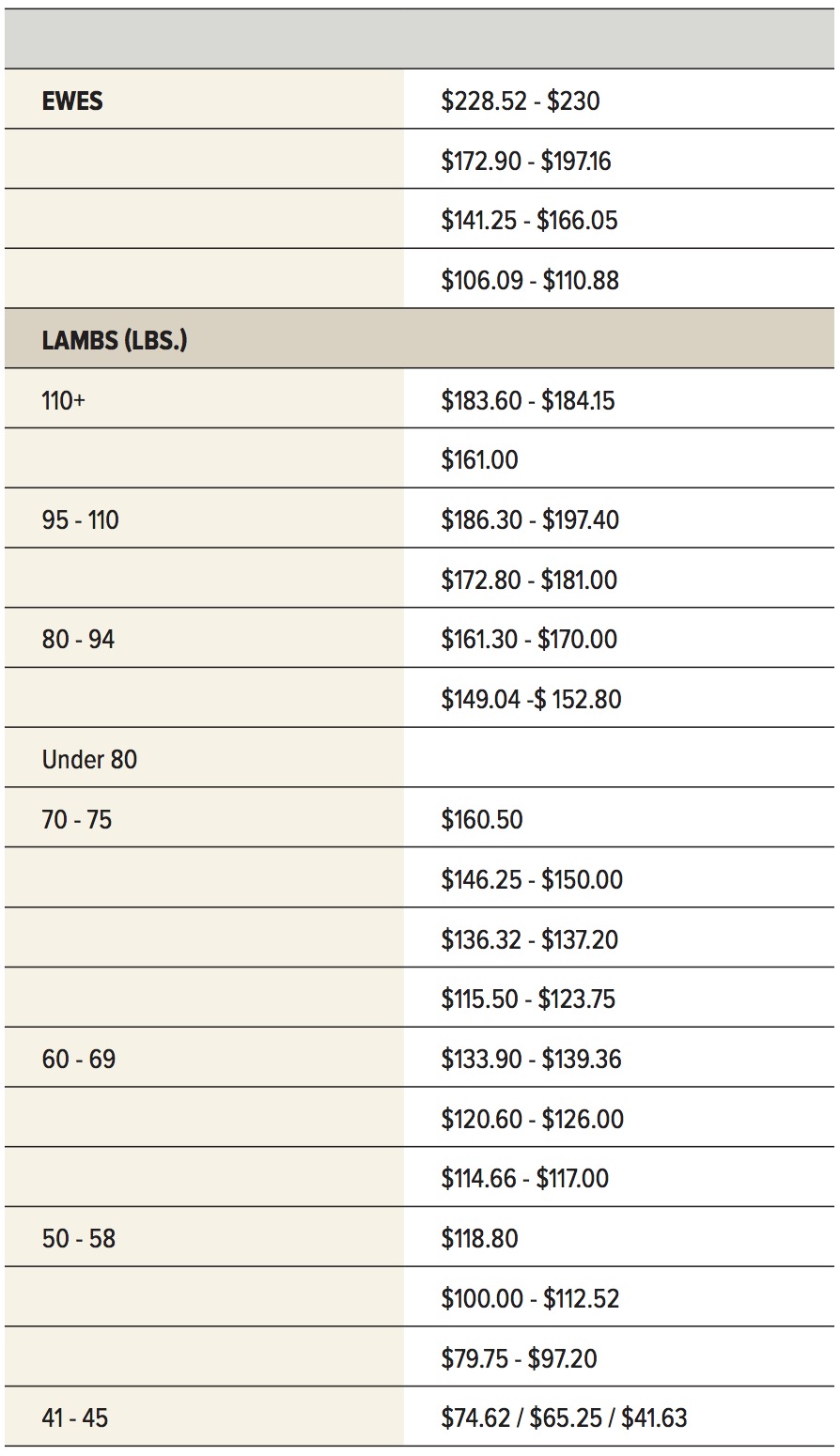Click the 95 - 110 weight label
Screen dimensions: 840x1456
(80, 520)
